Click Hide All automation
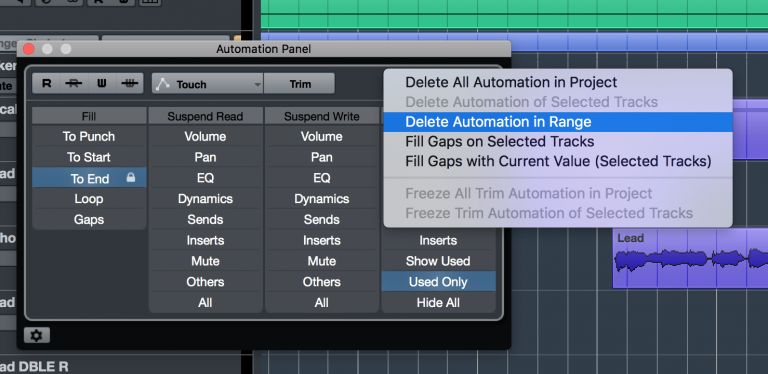This screenshot has width=768, height=374. pos(438,303)
